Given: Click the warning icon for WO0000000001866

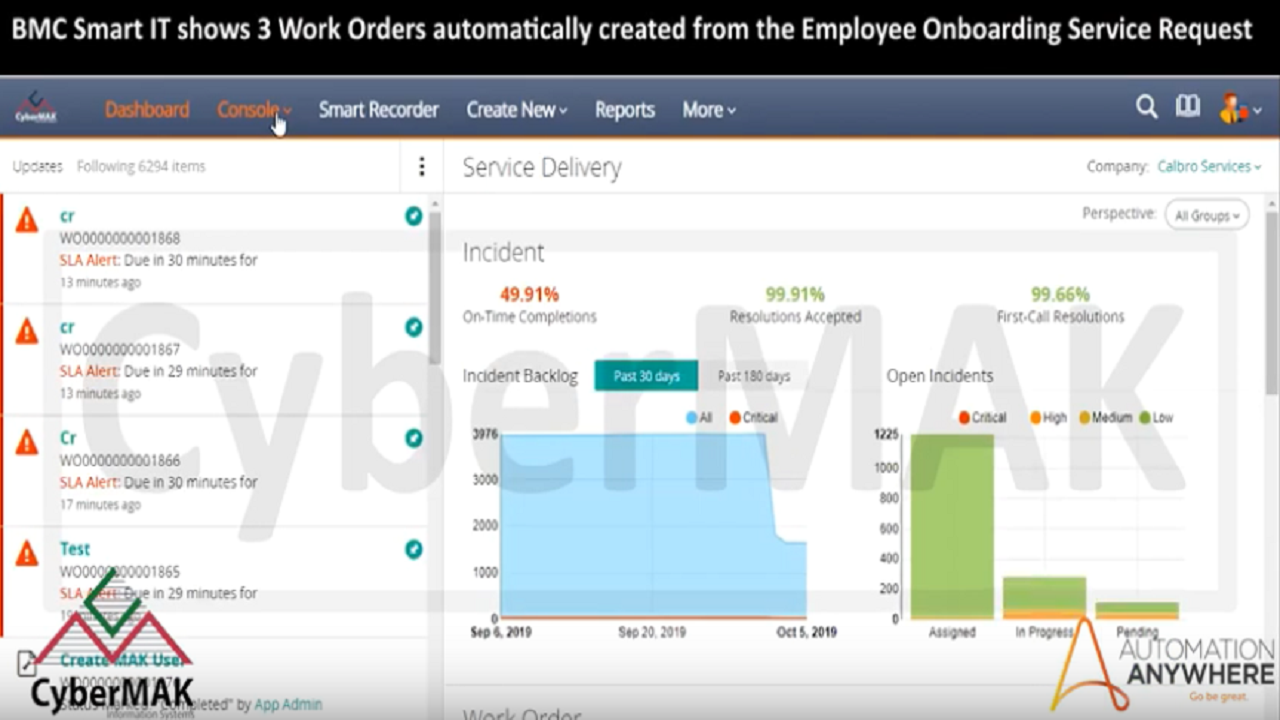Looking at the screenshot, I should coord(27,442).
